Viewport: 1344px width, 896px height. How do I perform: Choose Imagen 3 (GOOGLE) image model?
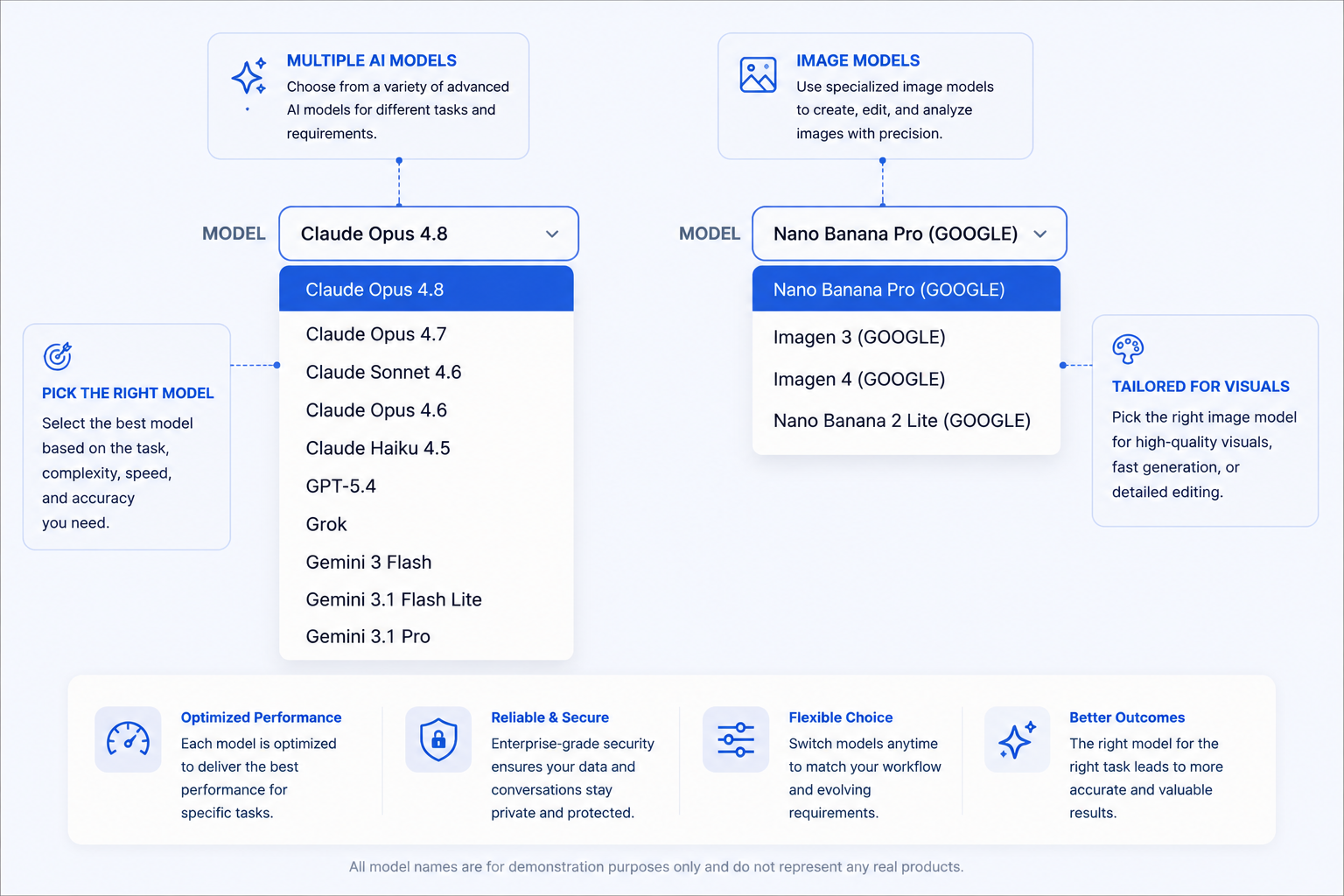tap(906, 337)
